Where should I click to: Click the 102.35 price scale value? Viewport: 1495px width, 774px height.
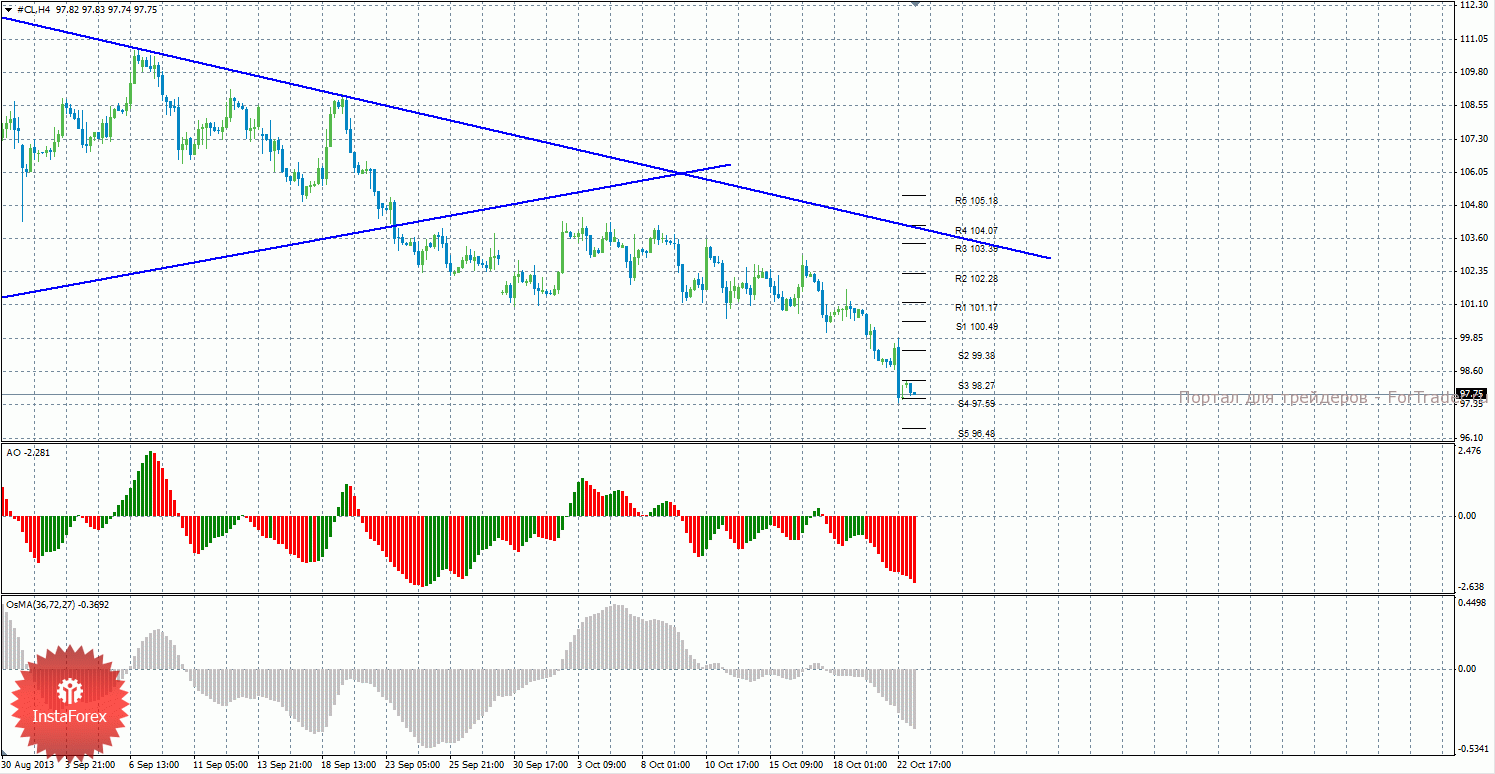[x=1473, y=271]
